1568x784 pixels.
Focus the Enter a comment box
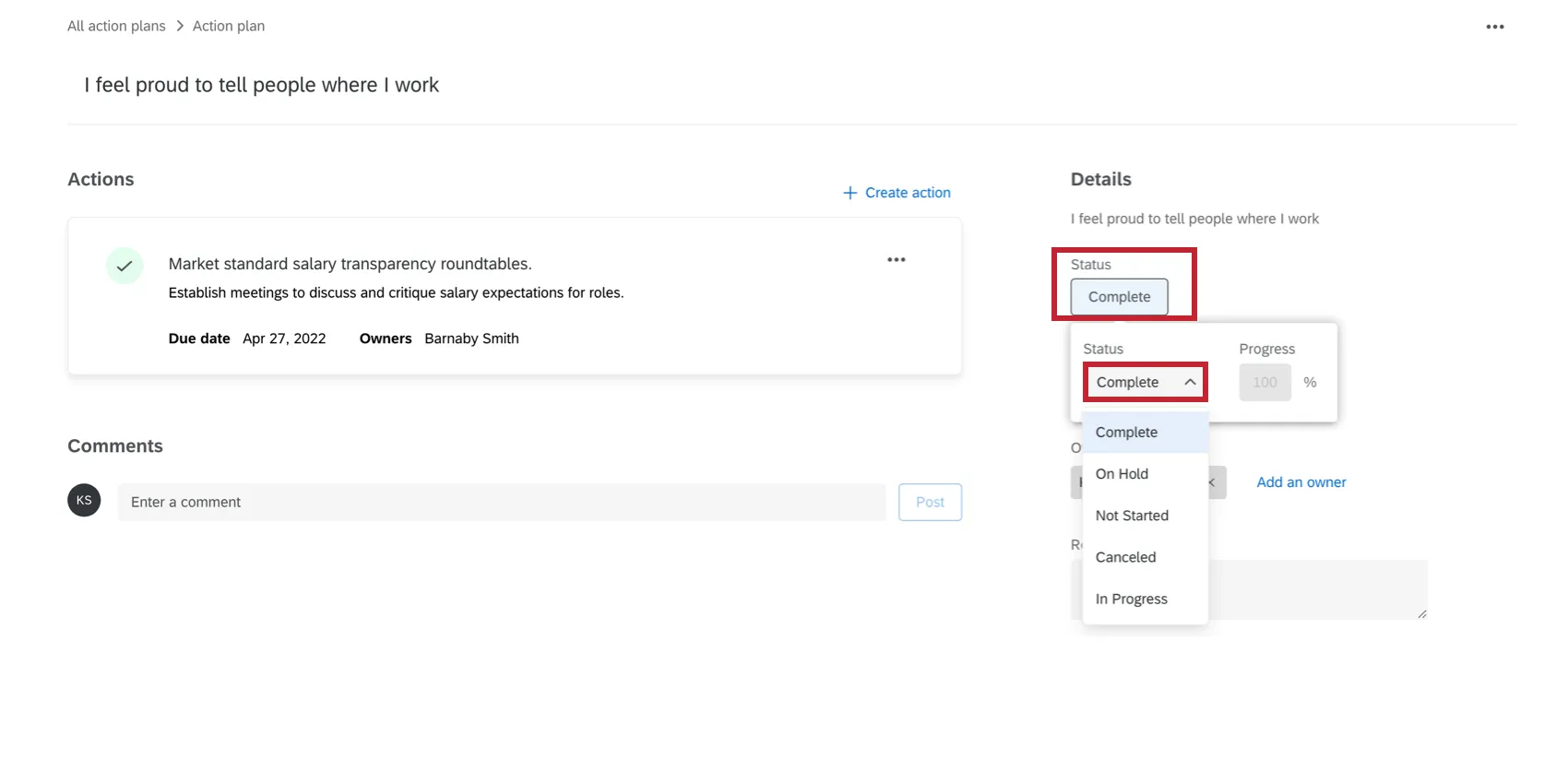point(501,502)
